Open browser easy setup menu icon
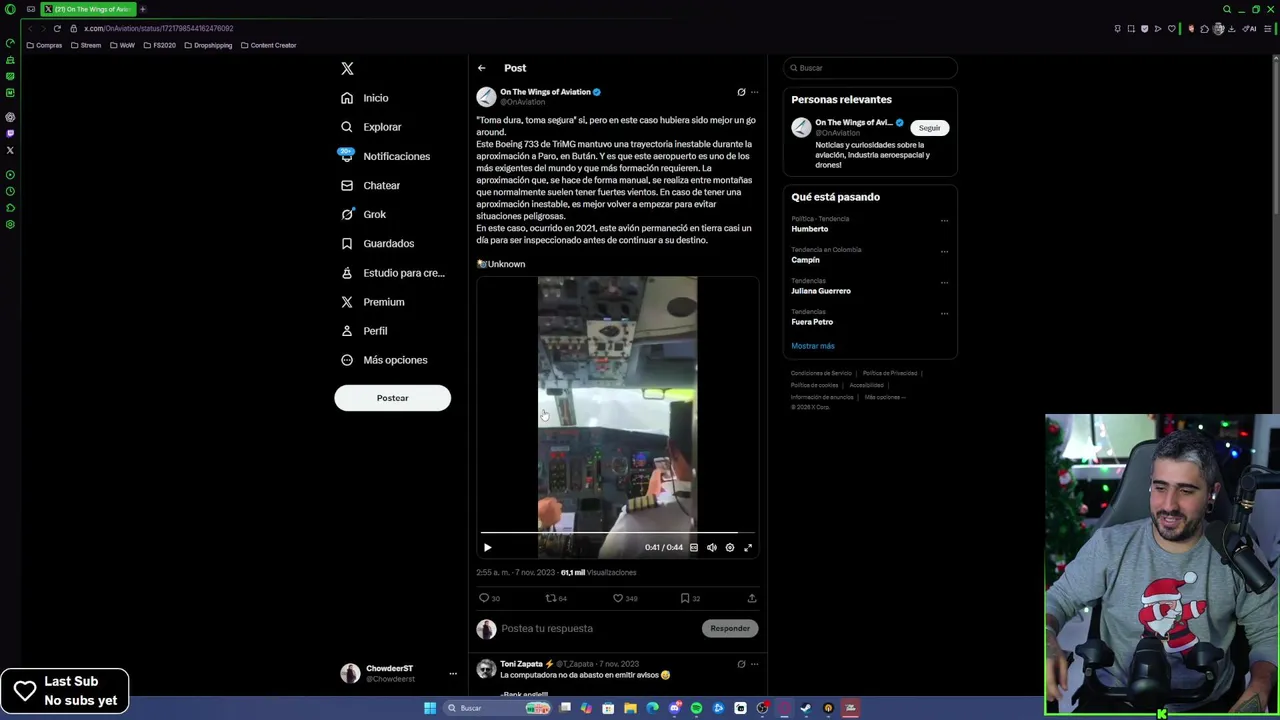 pyautogui.click(x=1270, y=29)
